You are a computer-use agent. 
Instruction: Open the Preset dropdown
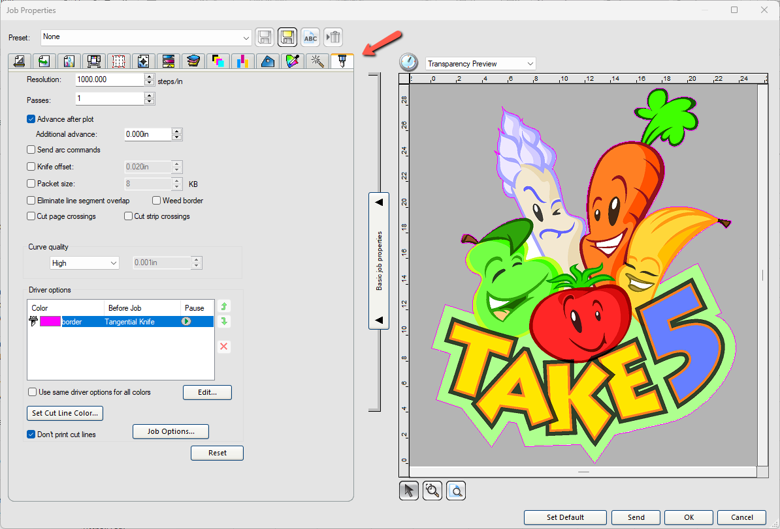coord(245,37)
